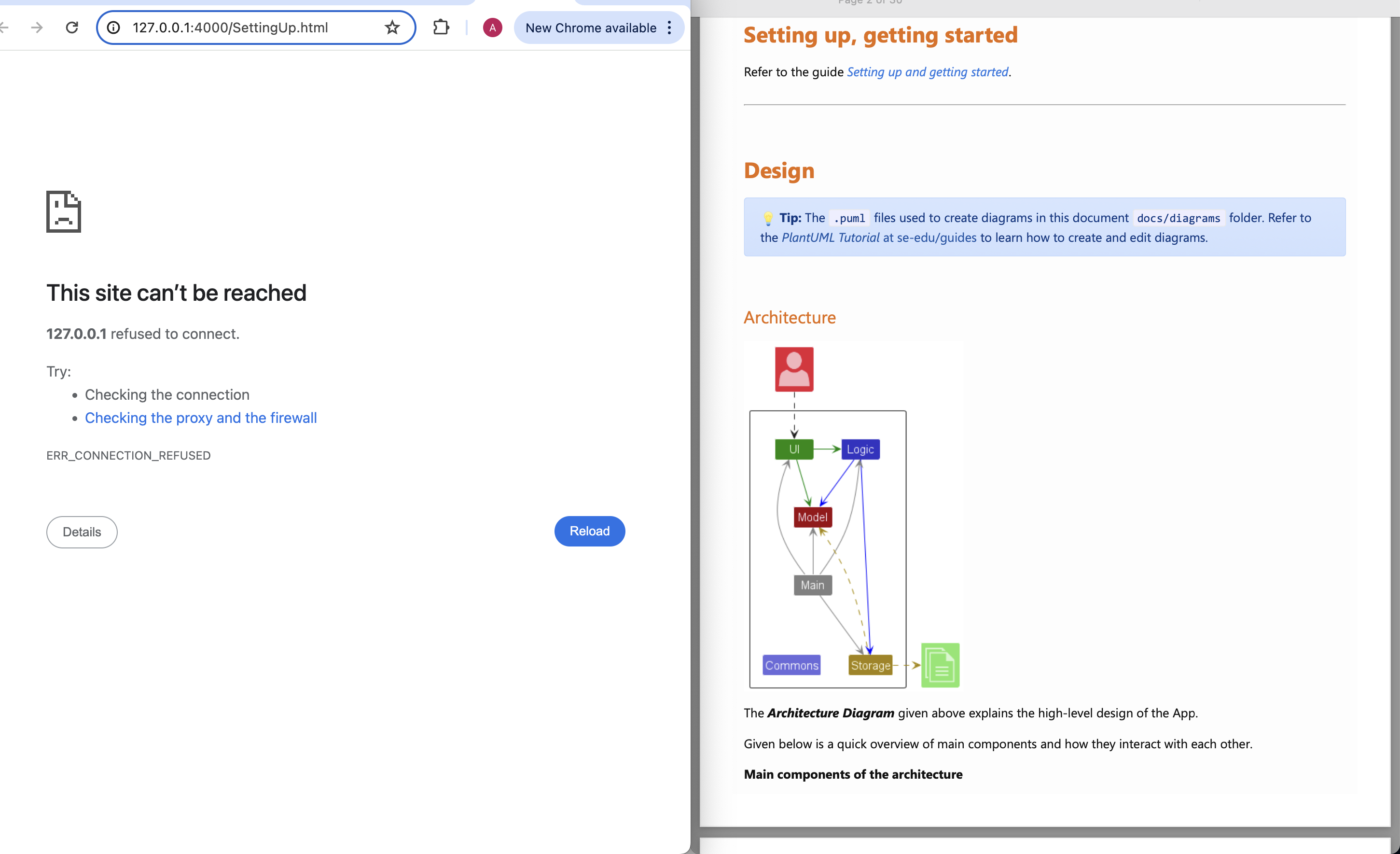
Task: Click the sad page error icon
Action: [x=64, y=211]
